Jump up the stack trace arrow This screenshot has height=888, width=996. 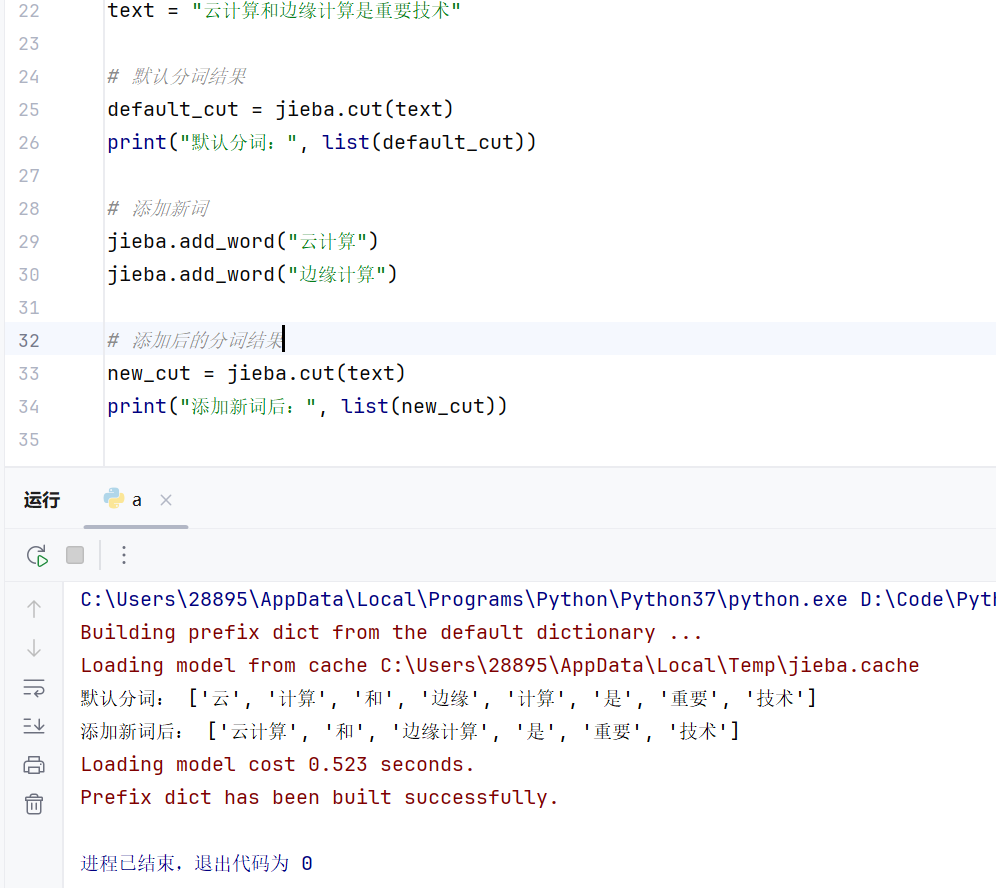point(34,610)
